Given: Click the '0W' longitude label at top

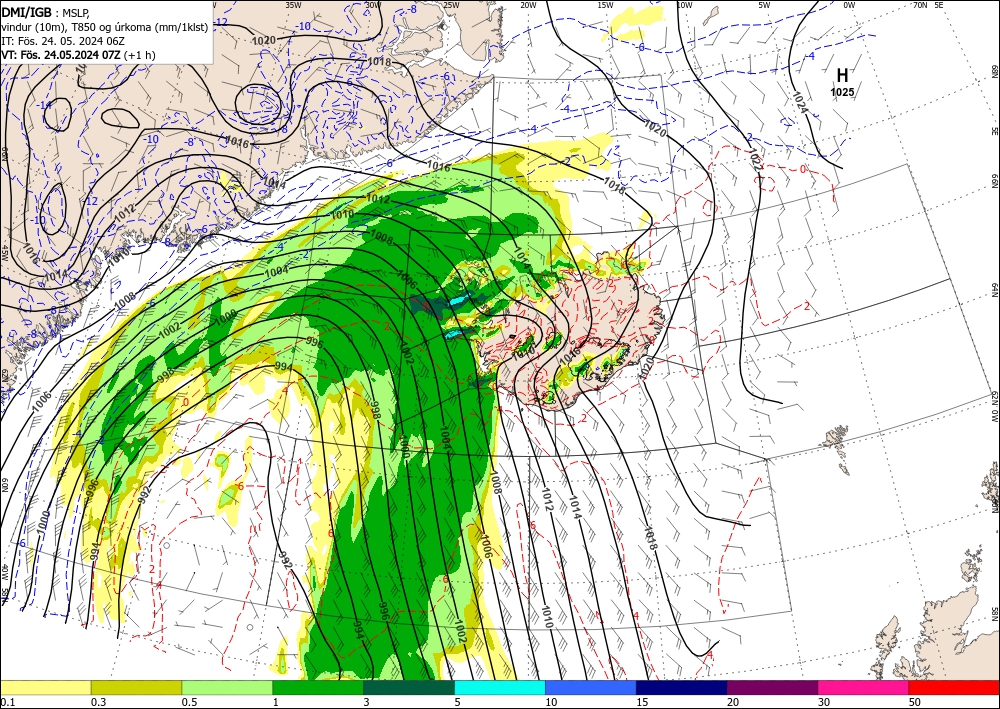Looking at the screenshot, I should [x=849, y=5].
